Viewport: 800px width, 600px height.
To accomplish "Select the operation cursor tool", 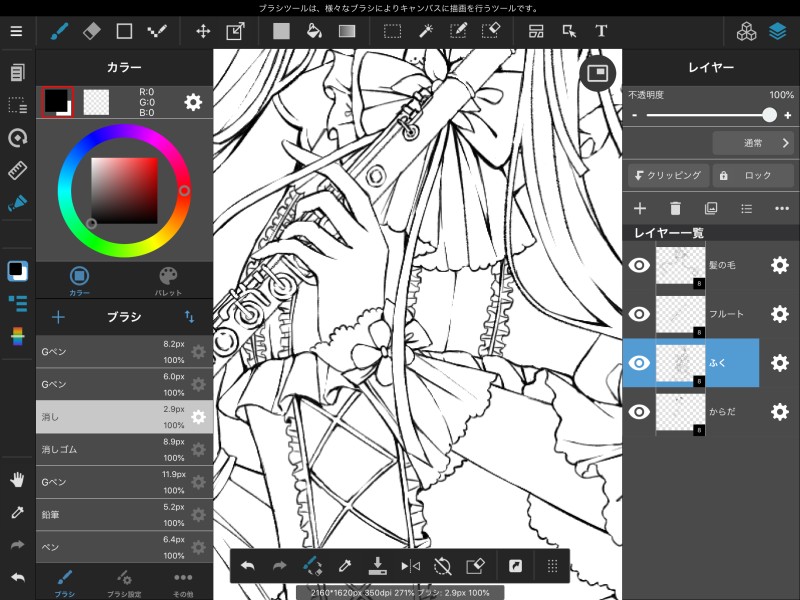I will coord(569,31).
